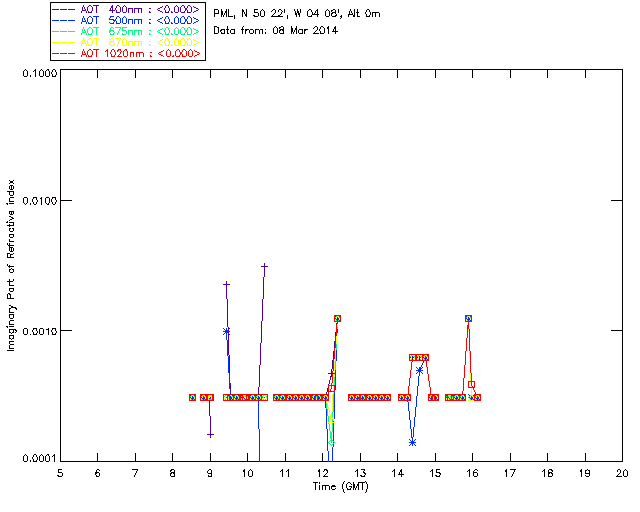This screenshot has height=512, width=640.
Task: Click the x-axis tick label 9
Action: [210, 473]
